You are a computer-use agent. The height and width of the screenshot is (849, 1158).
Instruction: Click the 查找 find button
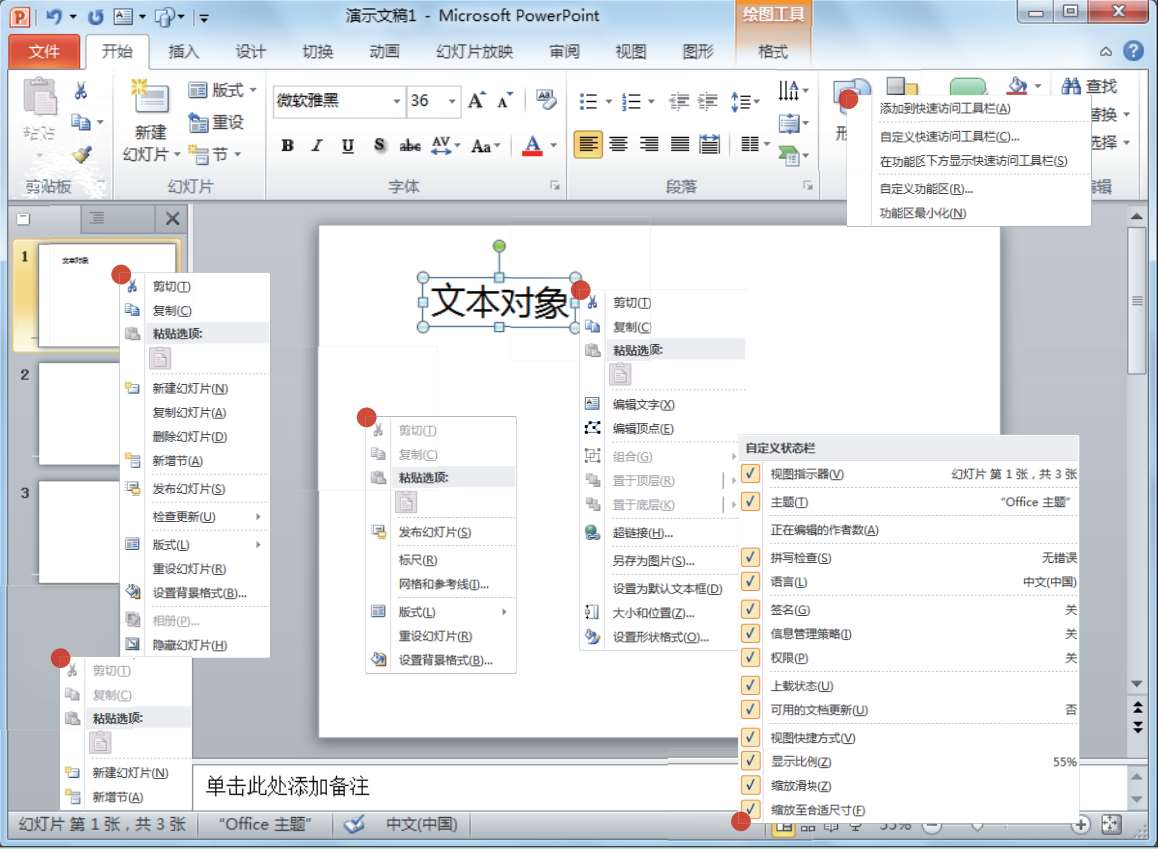(1090, 87)
